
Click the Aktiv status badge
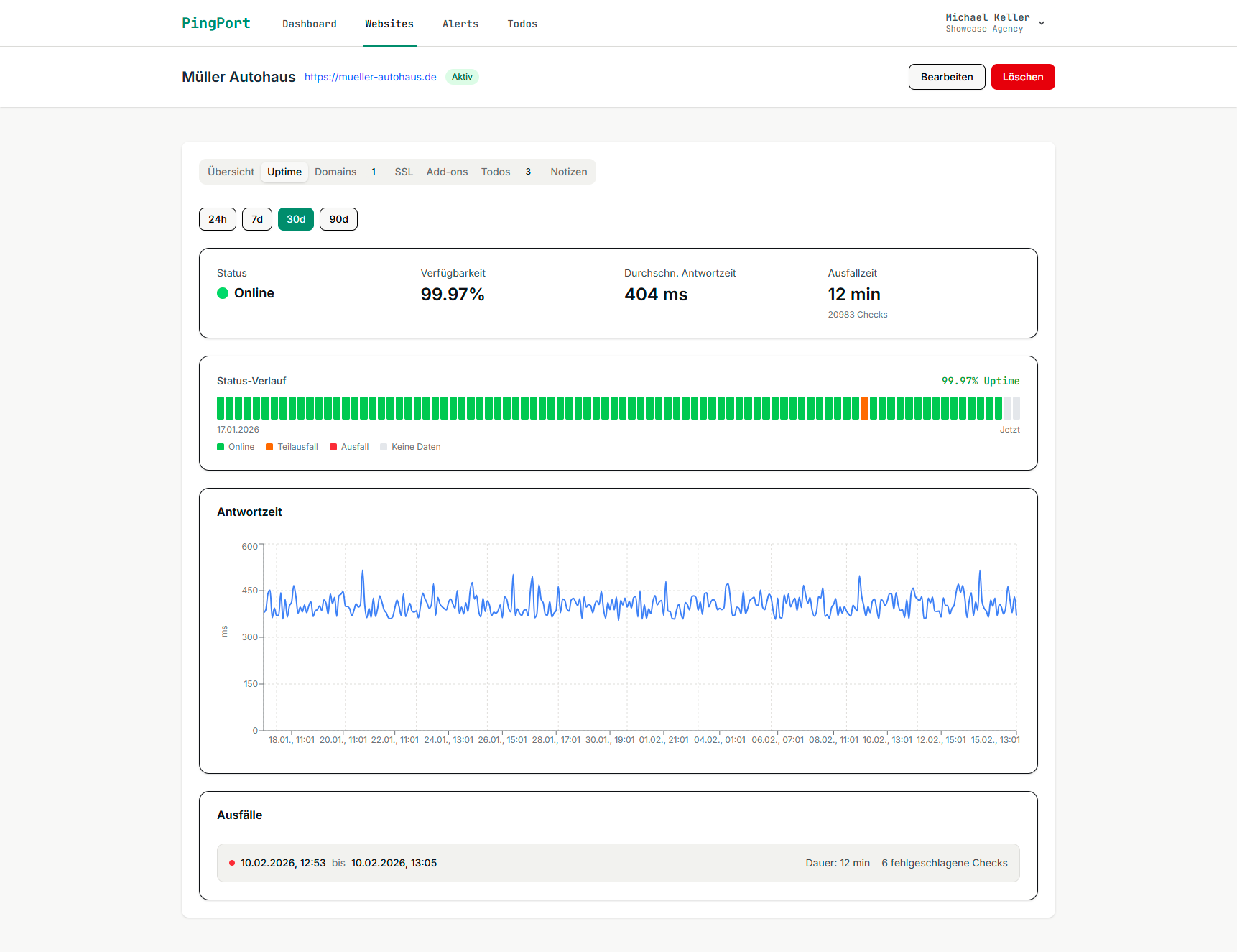coord(462,77)
